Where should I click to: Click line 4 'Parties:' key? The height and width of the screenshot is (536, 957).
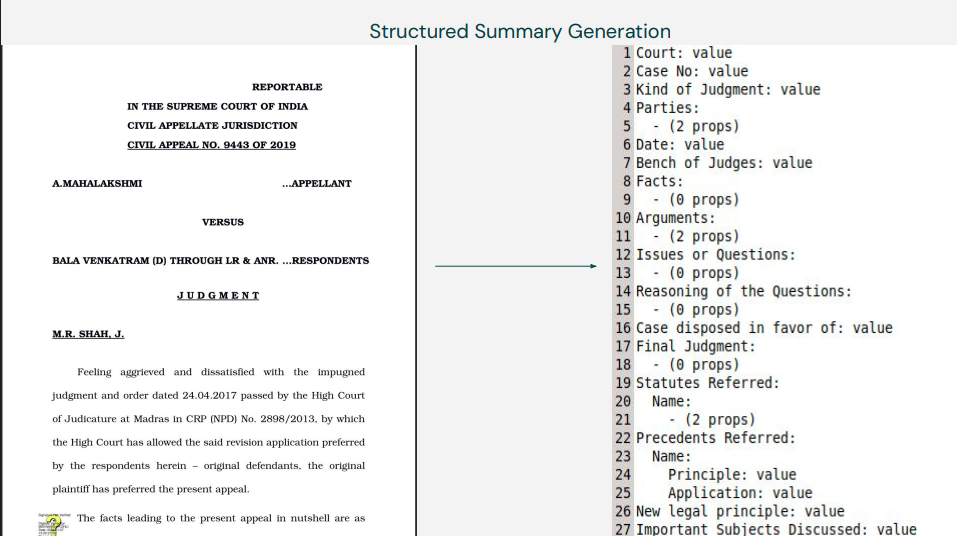click(x=667, y=108)
